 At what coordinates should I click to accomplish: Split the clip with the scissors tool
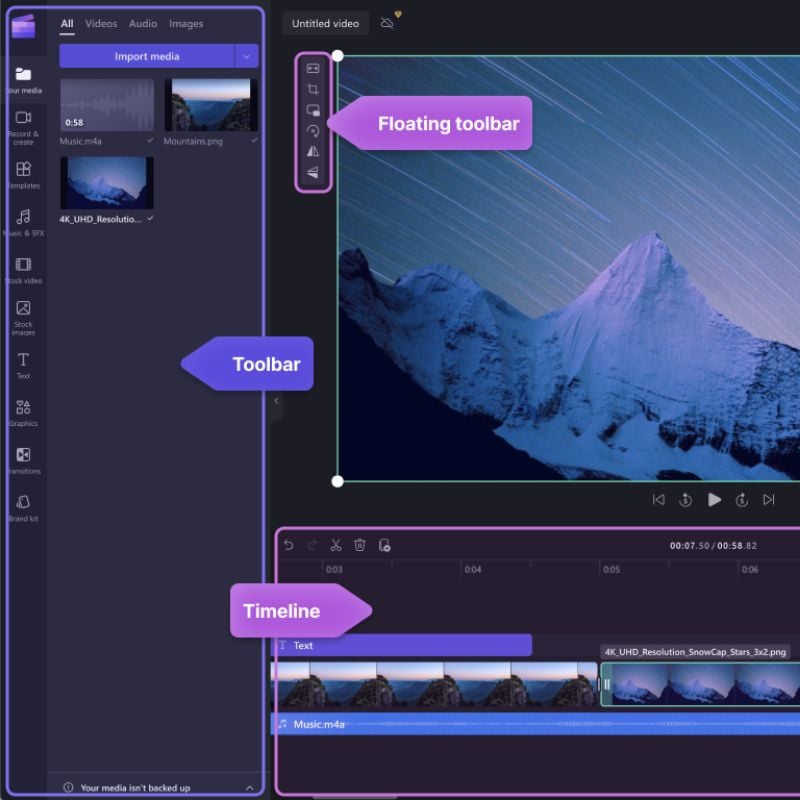336,543
